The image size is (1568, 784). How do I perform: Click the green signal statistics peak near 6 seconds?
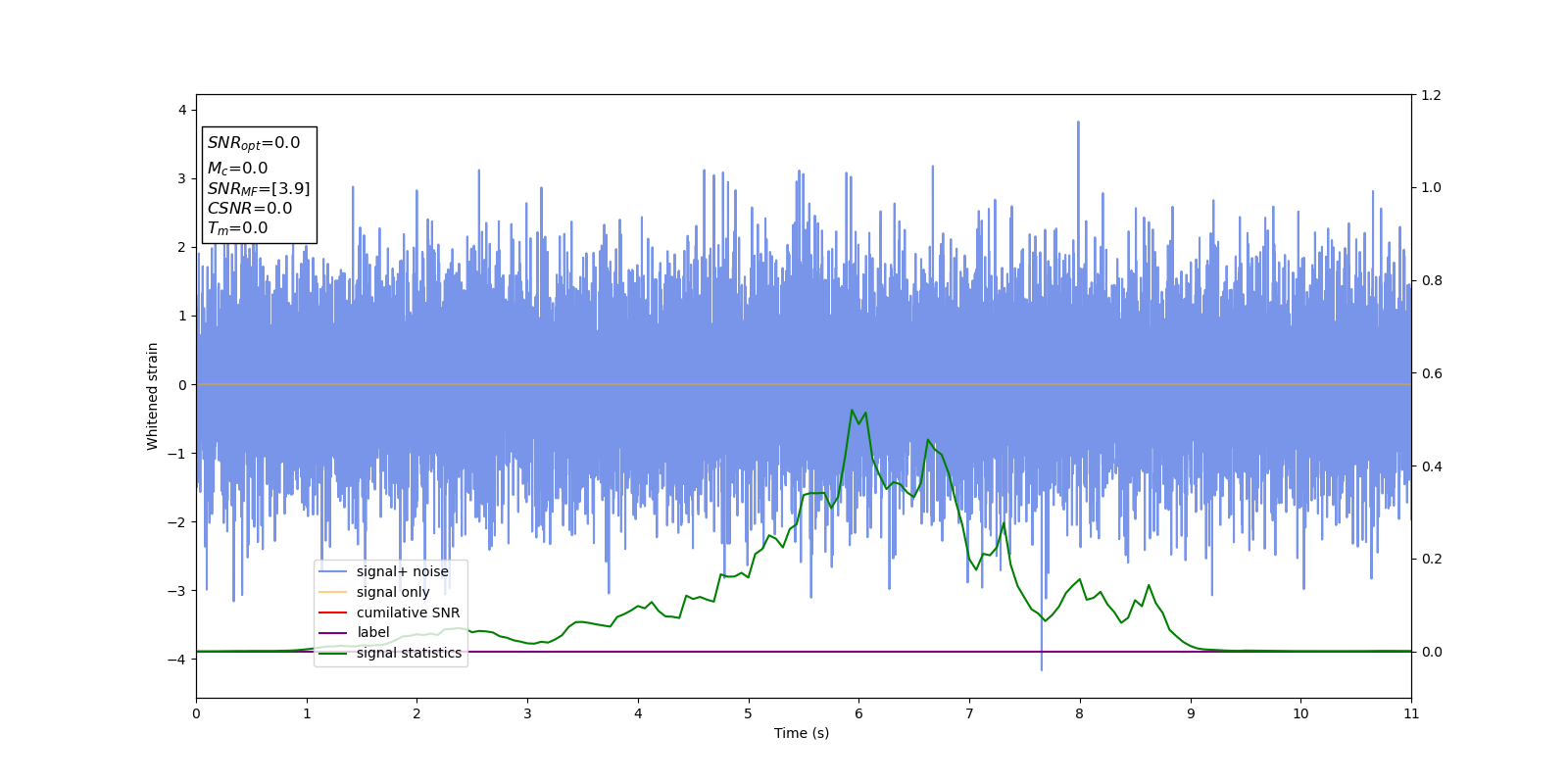[x=852, y=411]
